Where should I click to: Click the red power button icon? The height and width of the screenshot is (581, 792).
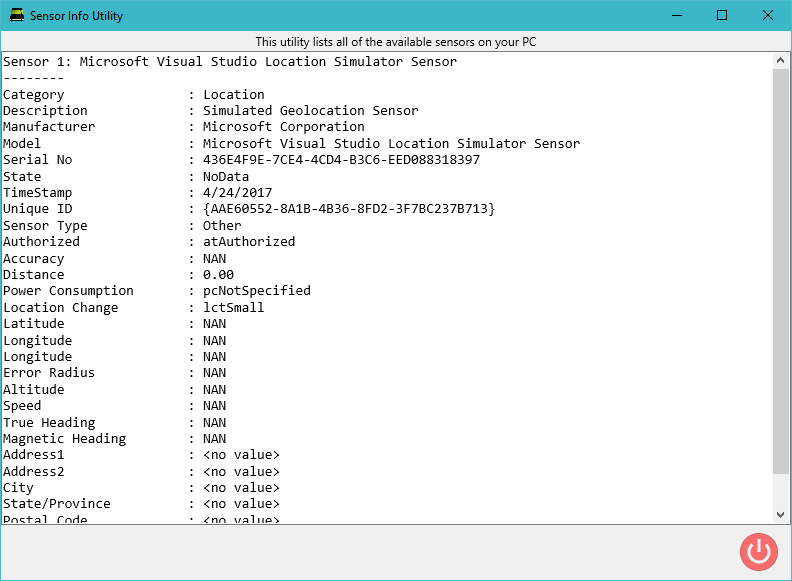759,552
